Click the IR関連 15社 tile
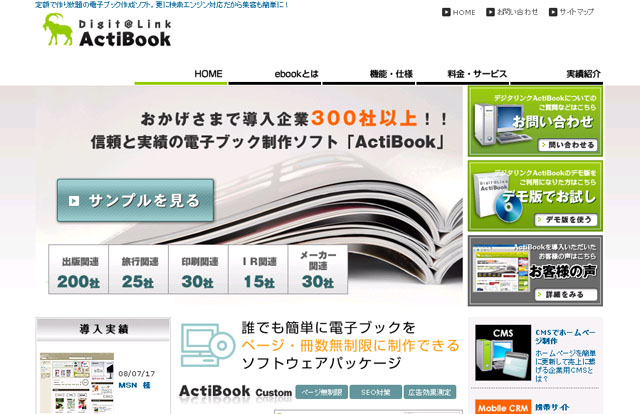Image resolution: width=640 pixels, height=414 pixels. (x=258, y=269)
